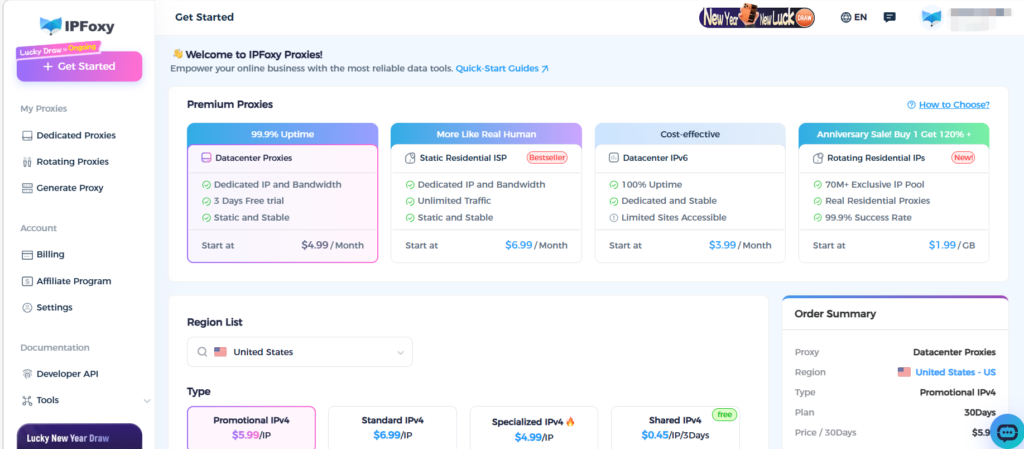Open the messages chat icon in header
This screenshot has height=449, width=1024.
pyautogui.click(x=889, y=17)
